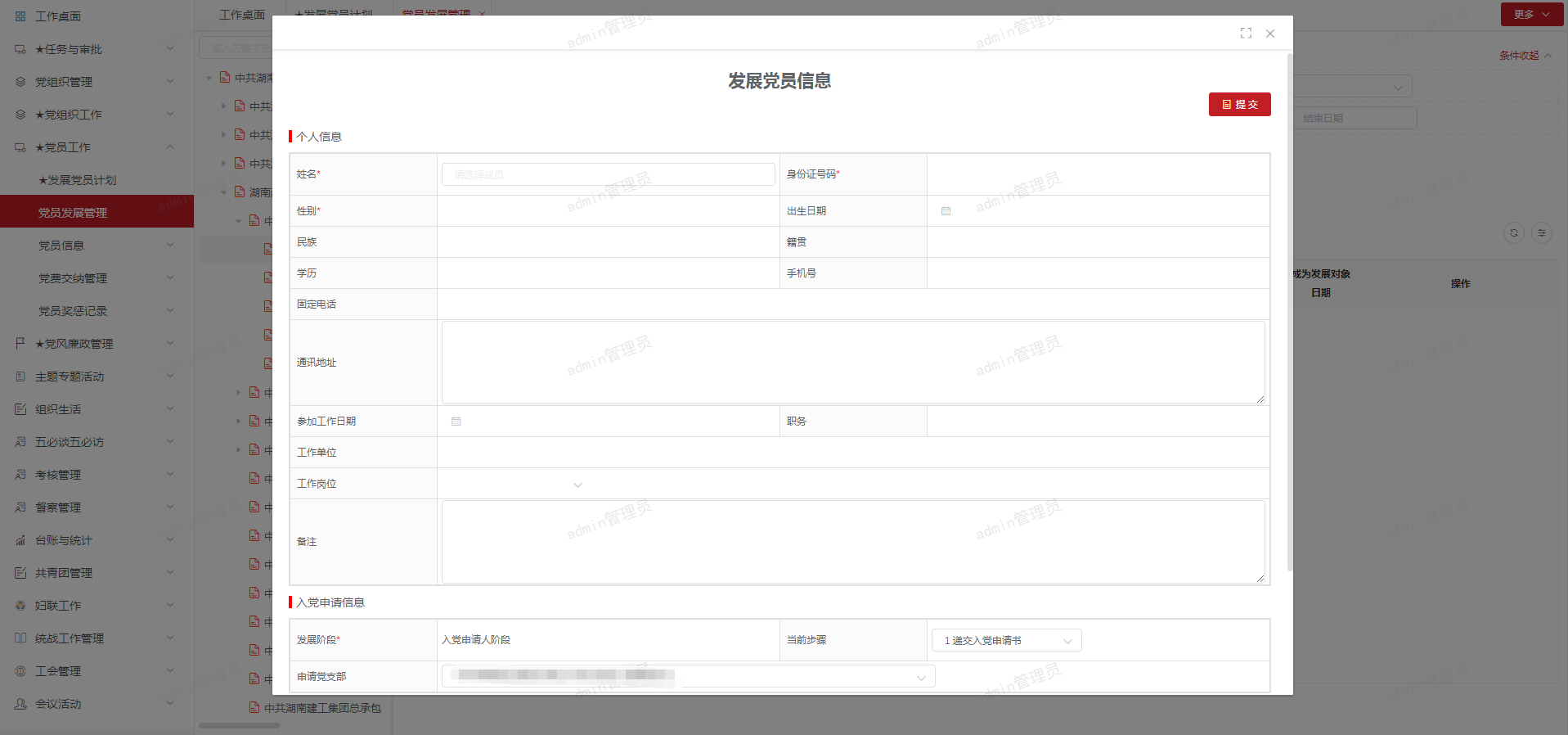Click the 组织生活 sidebar icon
1568x735 pixels.
(x=20, y=409)
